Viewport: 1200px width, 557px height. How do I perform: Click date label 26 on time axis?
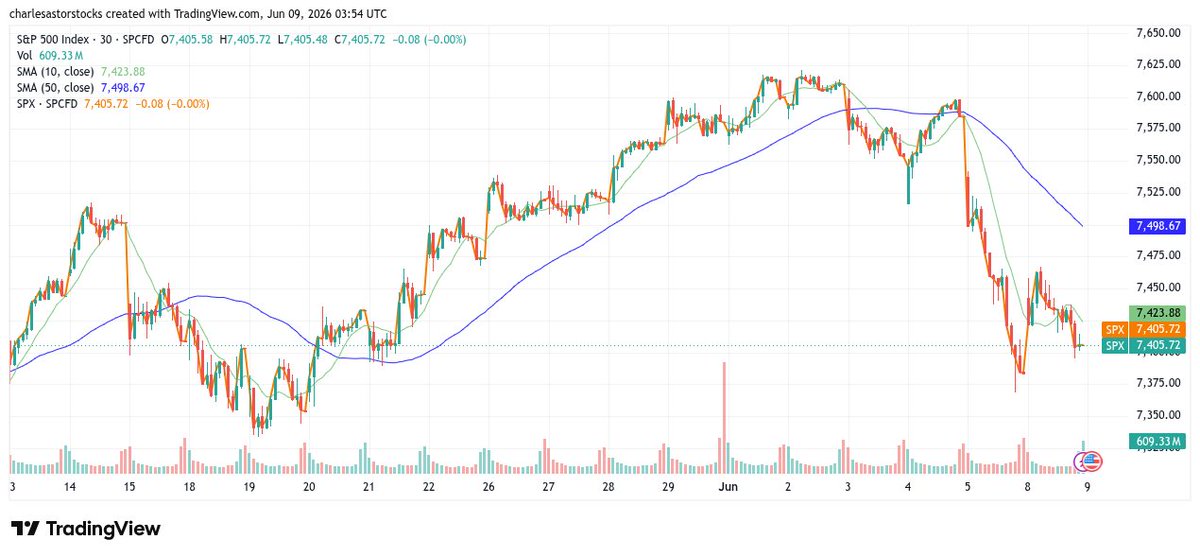pyautogui.click(x=489, y=486)
